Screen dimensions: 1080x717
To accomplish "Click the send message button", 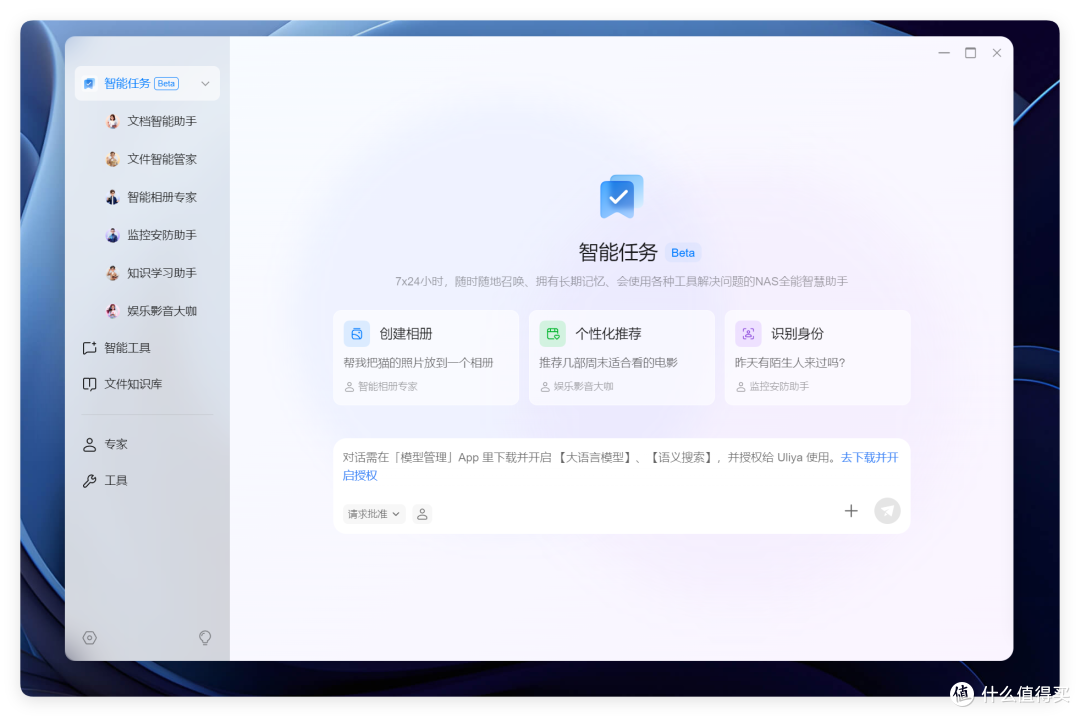I will (x=887, y=511).
